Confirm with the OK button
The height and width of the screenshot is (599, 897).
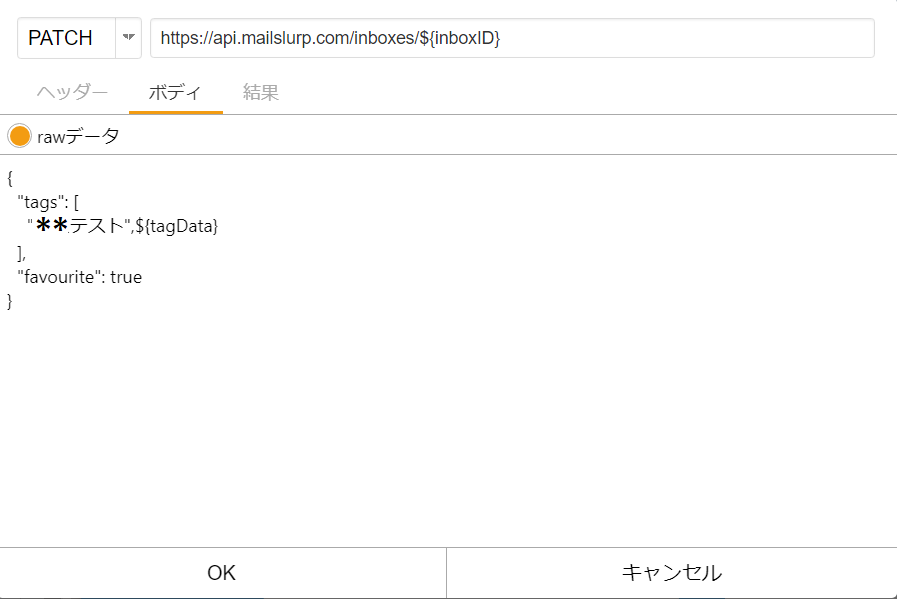tap(223, 573)
